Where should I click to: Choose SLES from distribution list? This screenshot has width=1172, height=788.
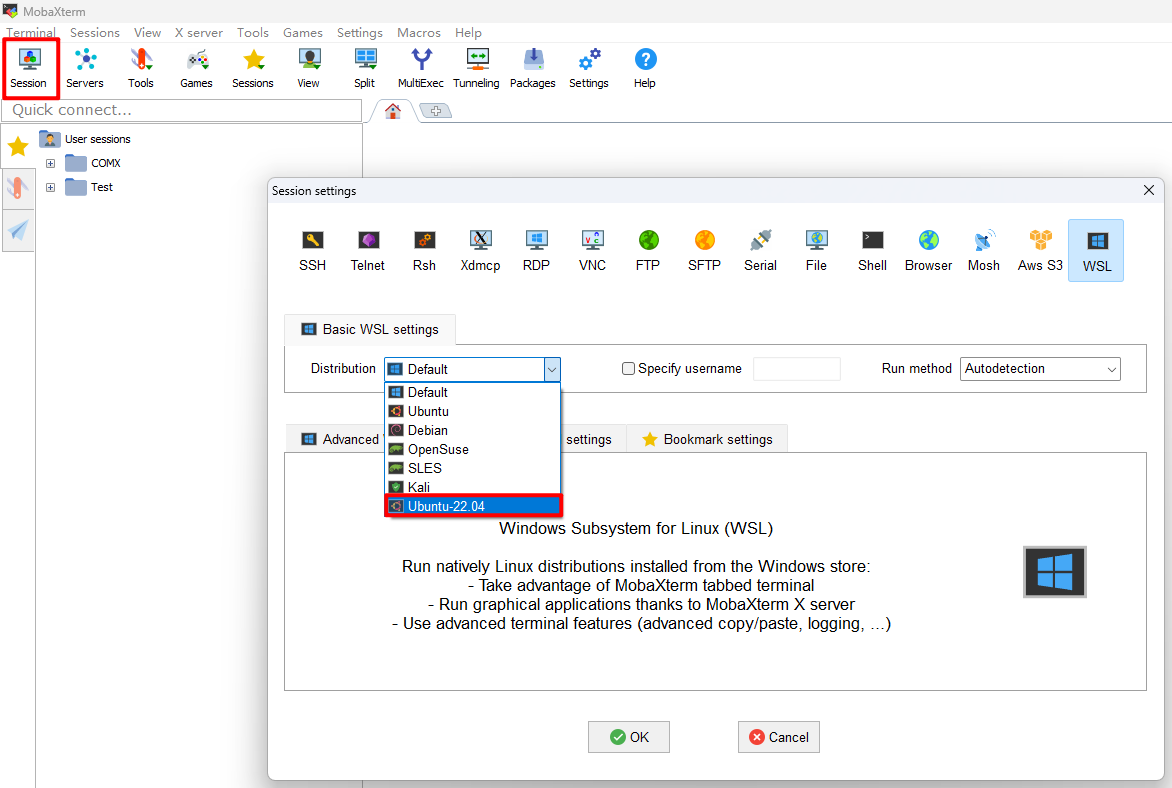[x=472, y=468]
